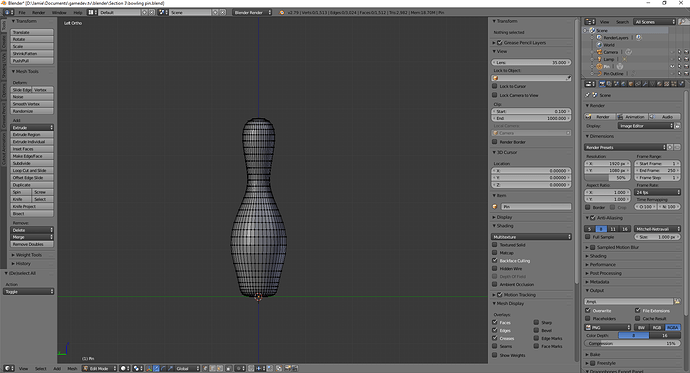Enable Matcap checkbox
This screenshot has width=690, height=373.
495,252
